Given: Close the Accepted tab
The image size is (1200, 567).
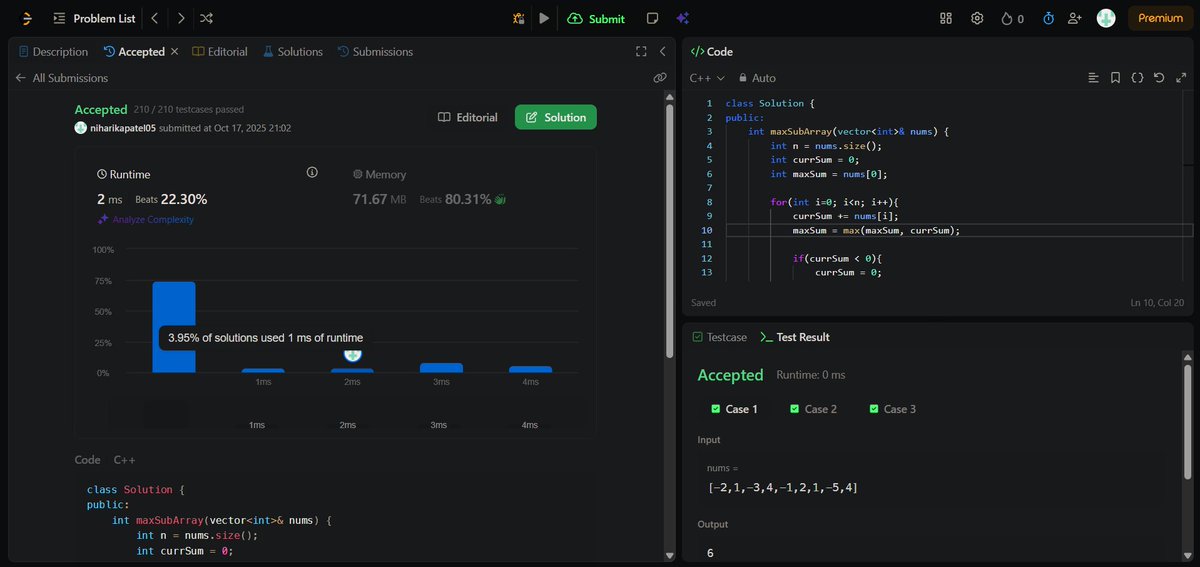Looking at the screenshot, I should [x=175, y=51].
